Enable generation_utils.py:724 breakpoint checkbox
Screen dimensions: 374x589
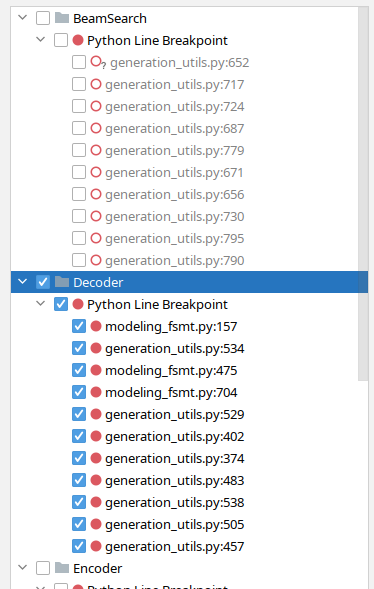pos(79,106)
